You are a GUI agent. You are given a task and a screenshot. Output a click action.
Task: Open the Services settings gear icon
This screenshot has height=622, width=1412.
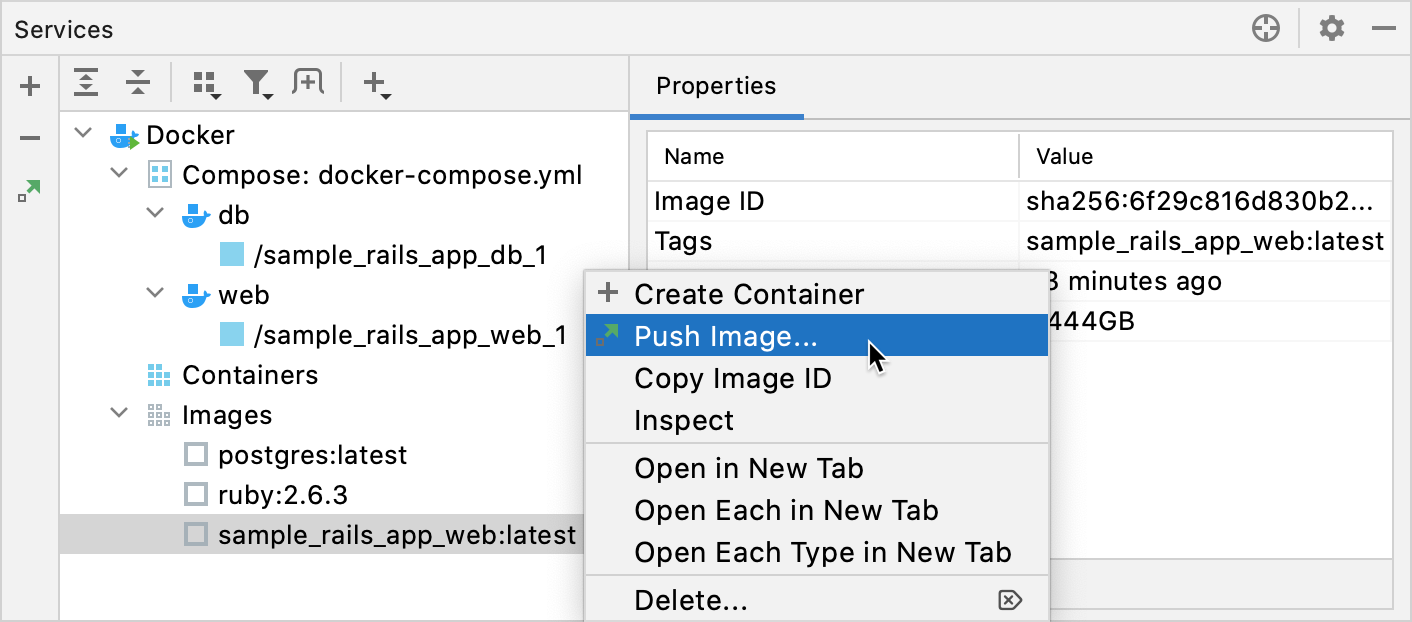coord(1332,28)
